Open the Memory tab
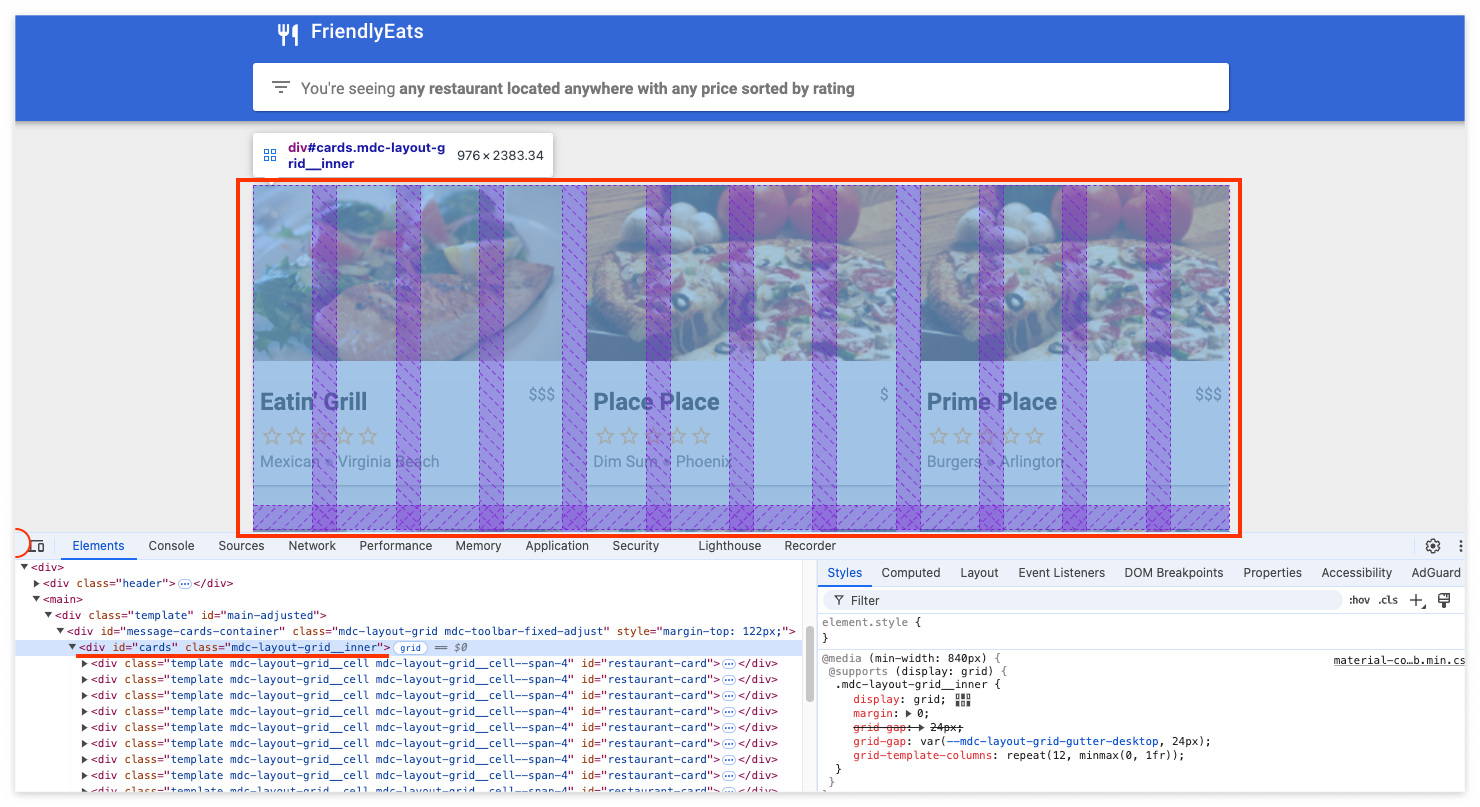 click(478, 546)
